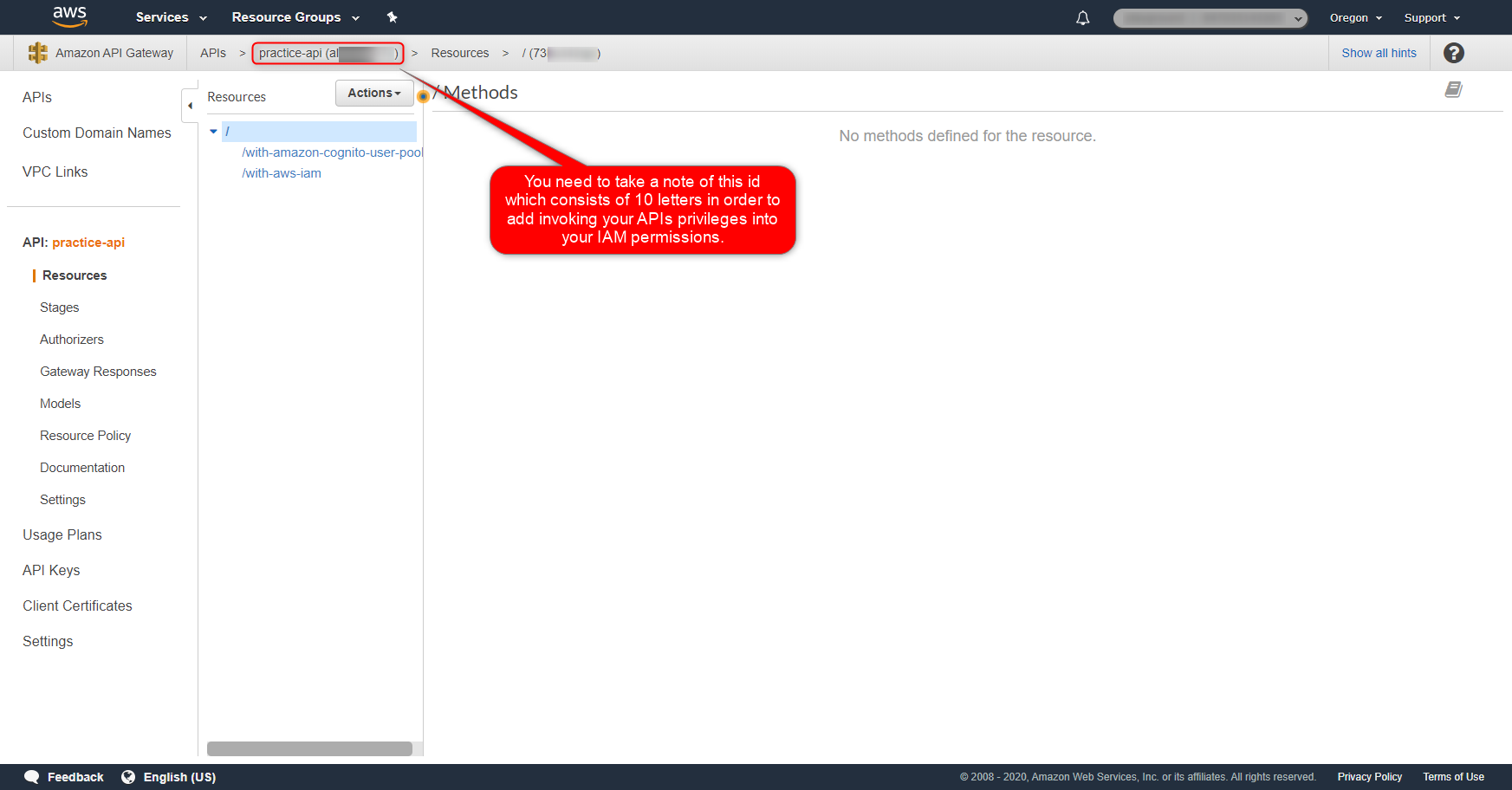Open Client Certificates

pyautogui.click(x=77, y=605)
